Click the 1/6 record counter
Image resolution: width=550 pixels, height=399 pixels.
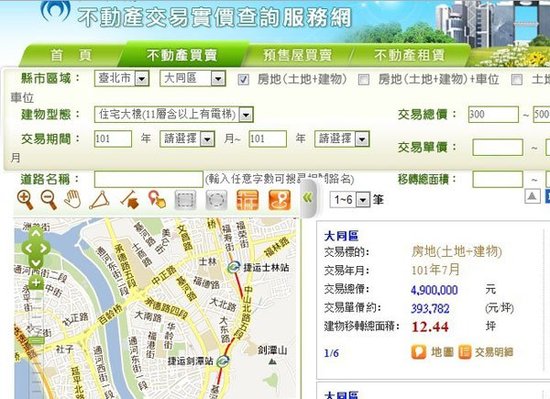[x=331, y=353]
